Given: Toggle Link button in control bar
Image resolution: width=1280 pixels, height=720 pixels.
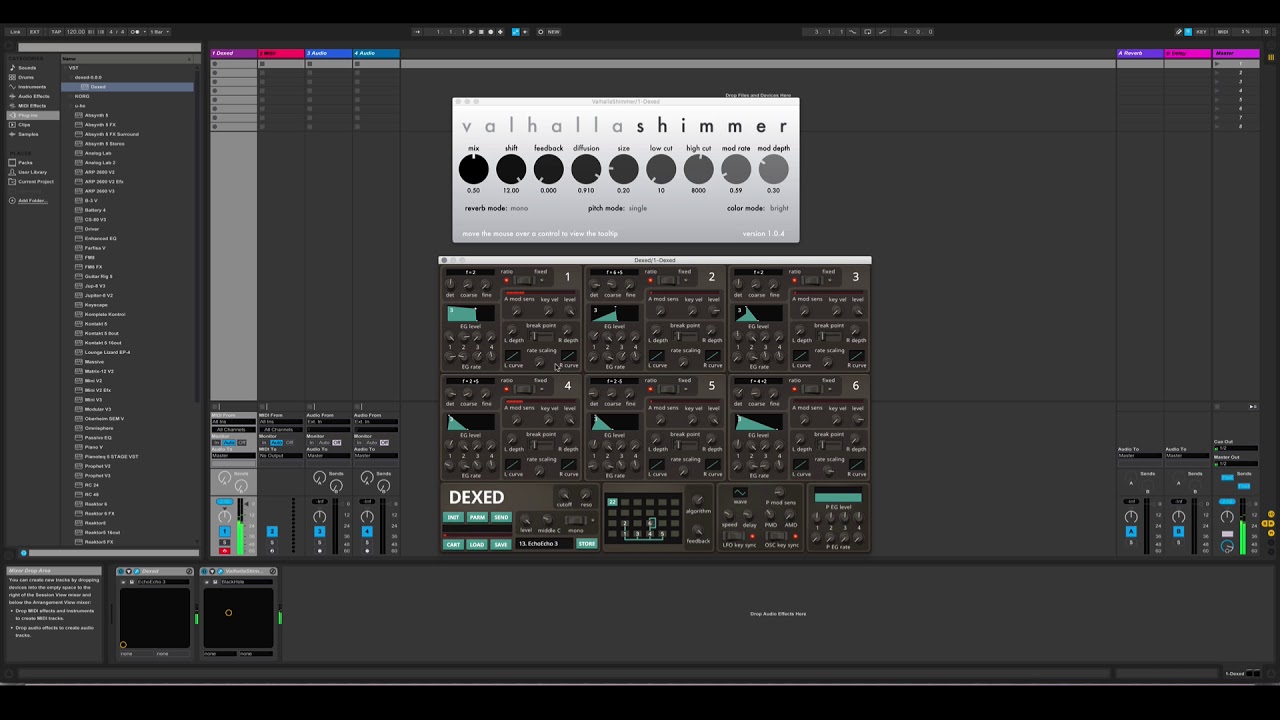Looking at the screenshot, I should [x=15, y=32].
